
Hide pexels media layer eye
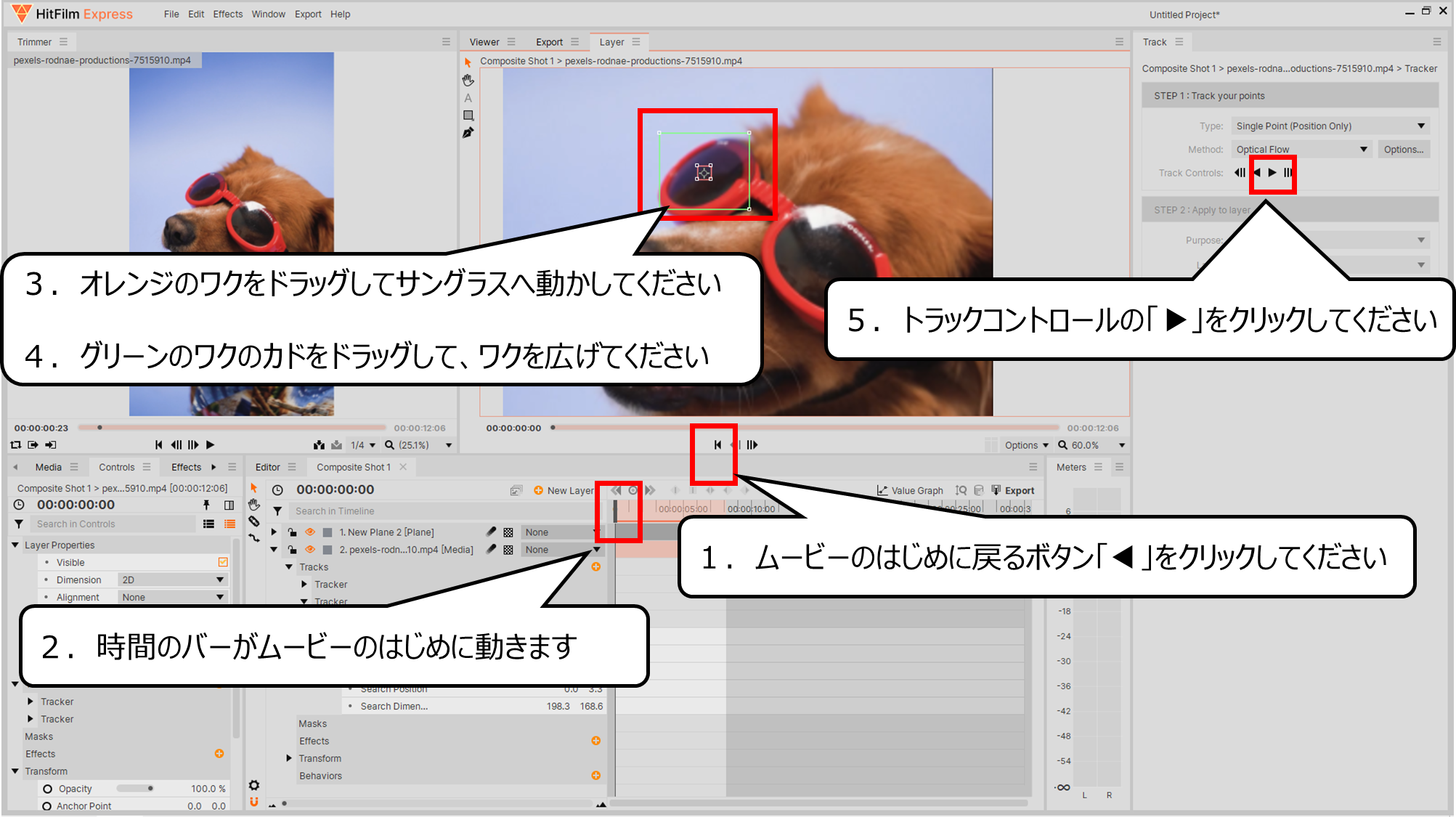[310, 549]
